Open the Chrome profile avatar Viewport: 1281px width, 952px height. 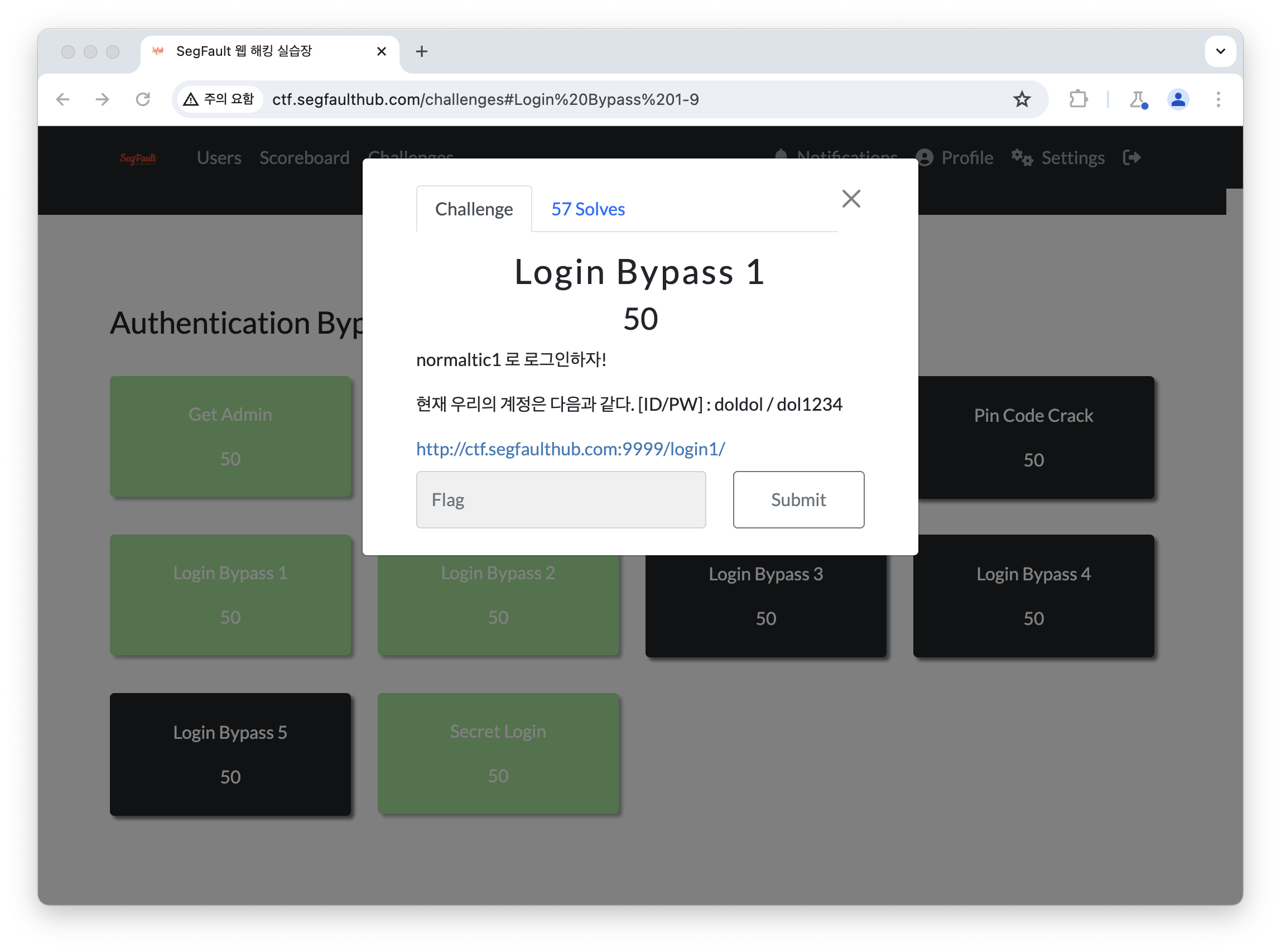coord(1178,99)
